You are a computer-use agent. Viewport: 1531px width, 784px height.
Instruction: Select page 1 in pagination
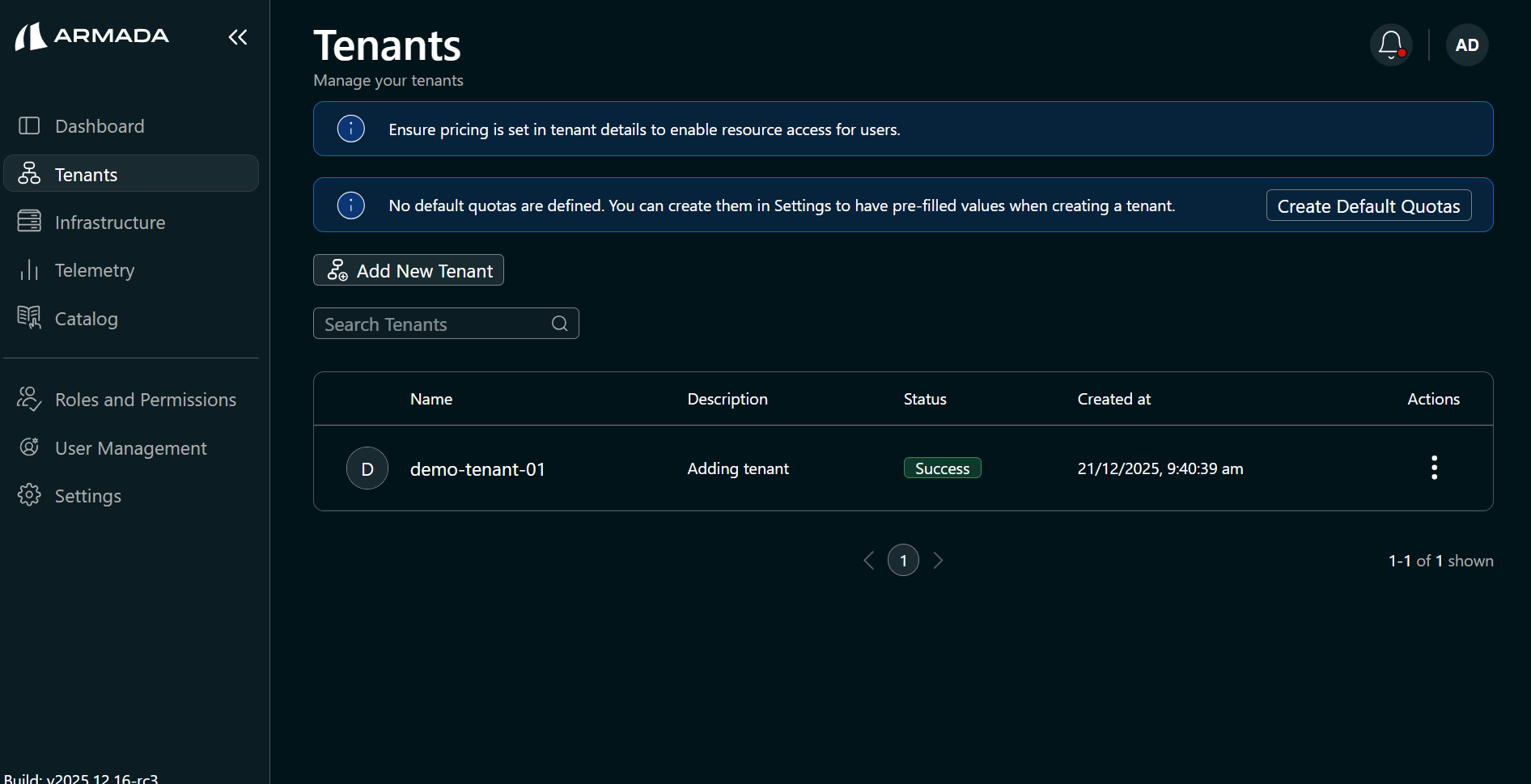coord(904,560)
